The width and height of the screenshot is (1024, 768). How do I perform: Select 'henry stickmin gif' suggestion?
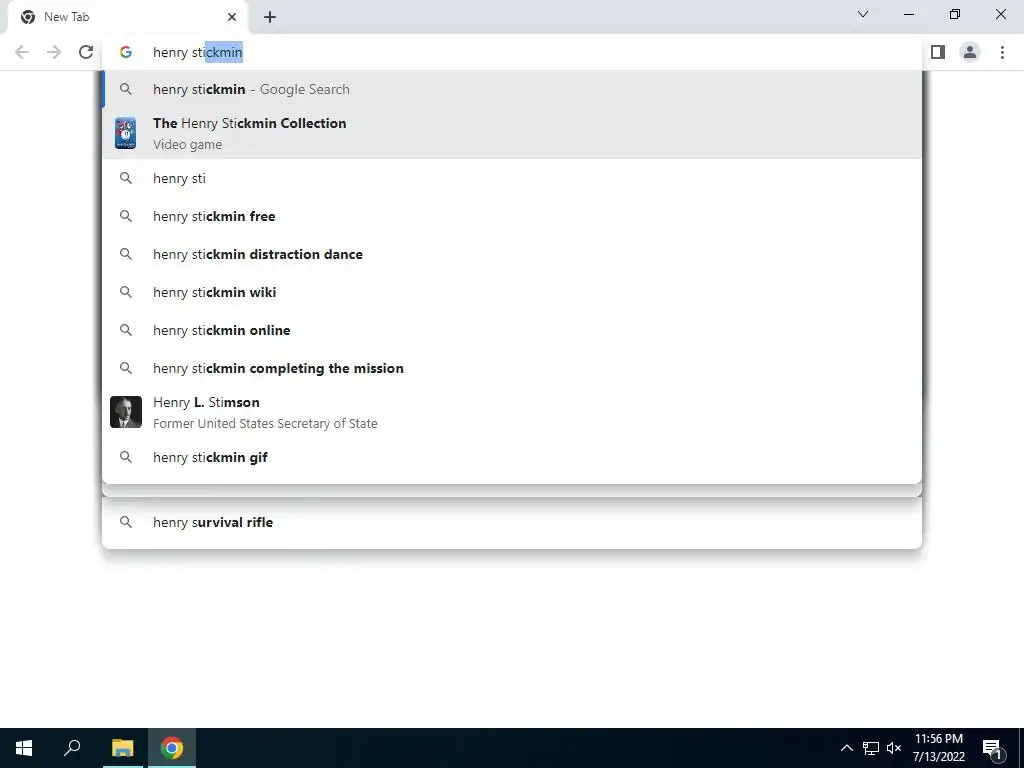pyautogui.click(x=512, y=457)
